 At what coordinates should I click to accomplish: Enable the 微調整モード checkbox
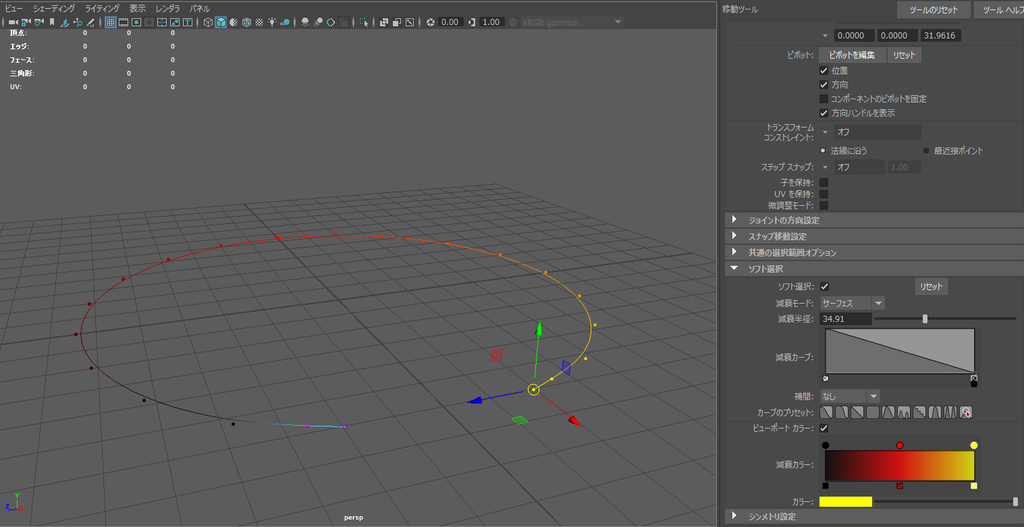pyautogui.click(x=824, y=206)
